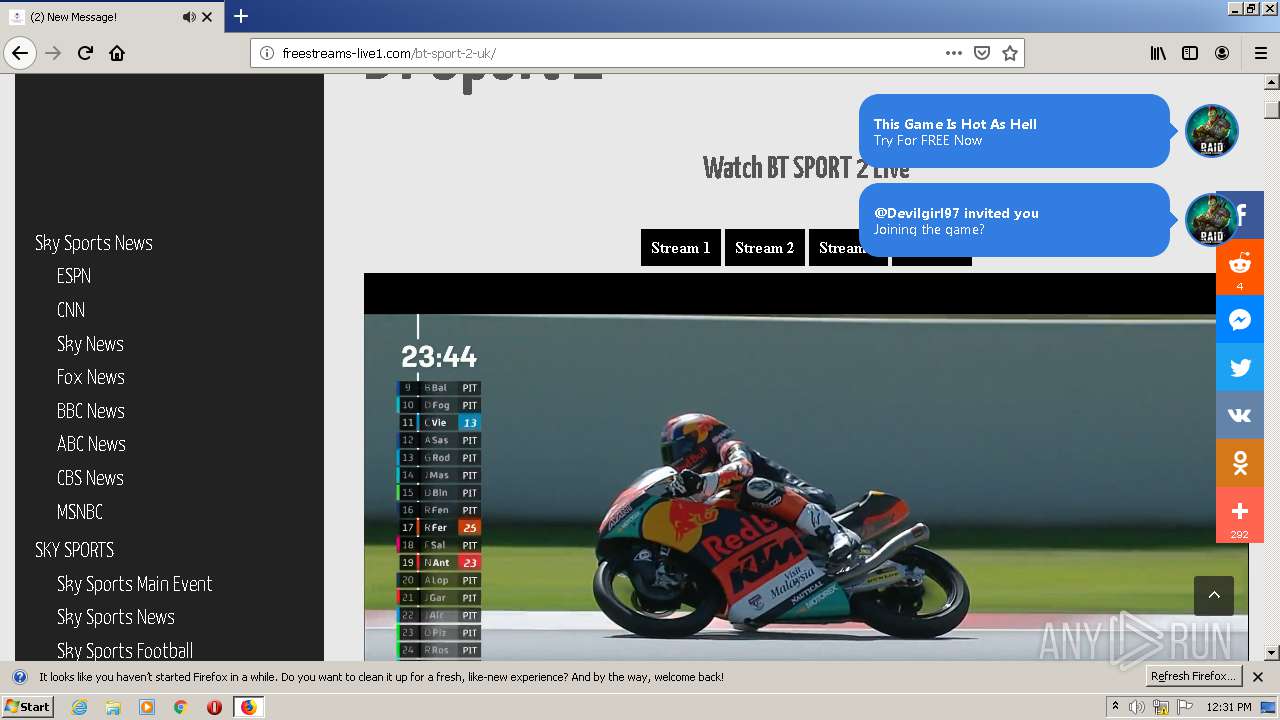Open CNN channel link
The image size is (1280, 720).
[71, 310]
